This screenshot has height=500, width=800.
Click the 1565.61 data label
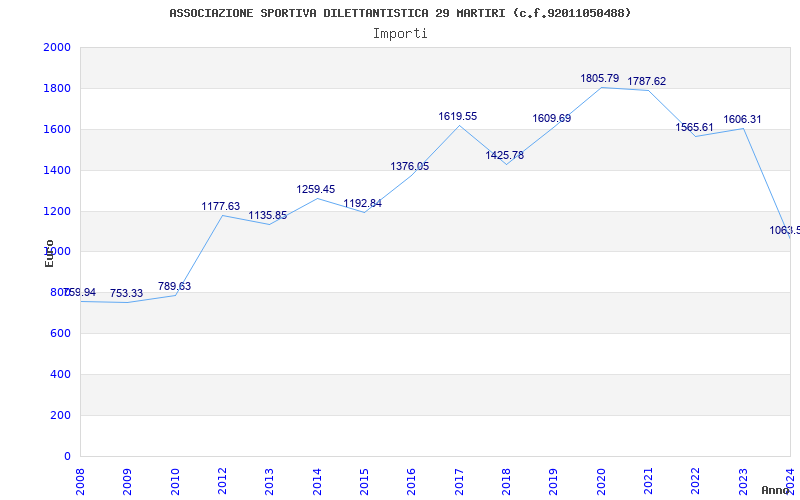click(695, 127)
